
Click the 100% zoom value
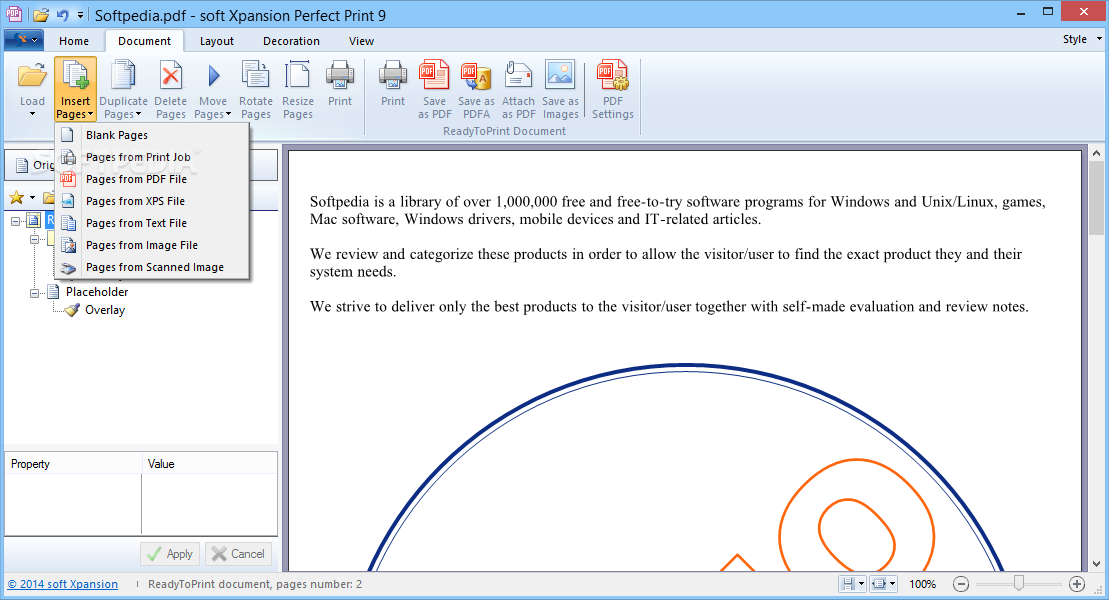pos(922,584)
